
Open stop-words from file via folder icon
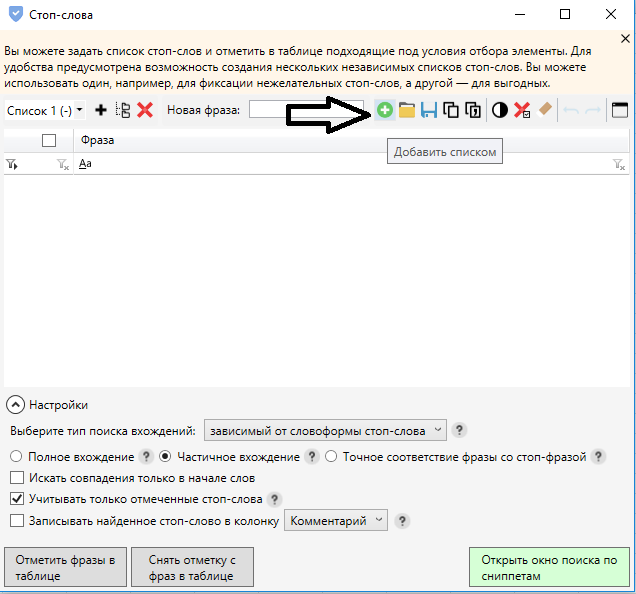click(x=406, y=110)
